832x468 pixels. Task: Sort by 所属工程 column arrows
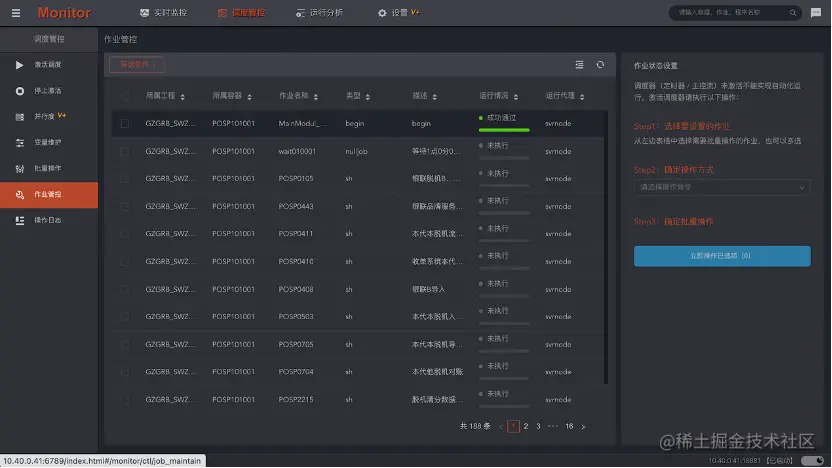click(183, 97)
